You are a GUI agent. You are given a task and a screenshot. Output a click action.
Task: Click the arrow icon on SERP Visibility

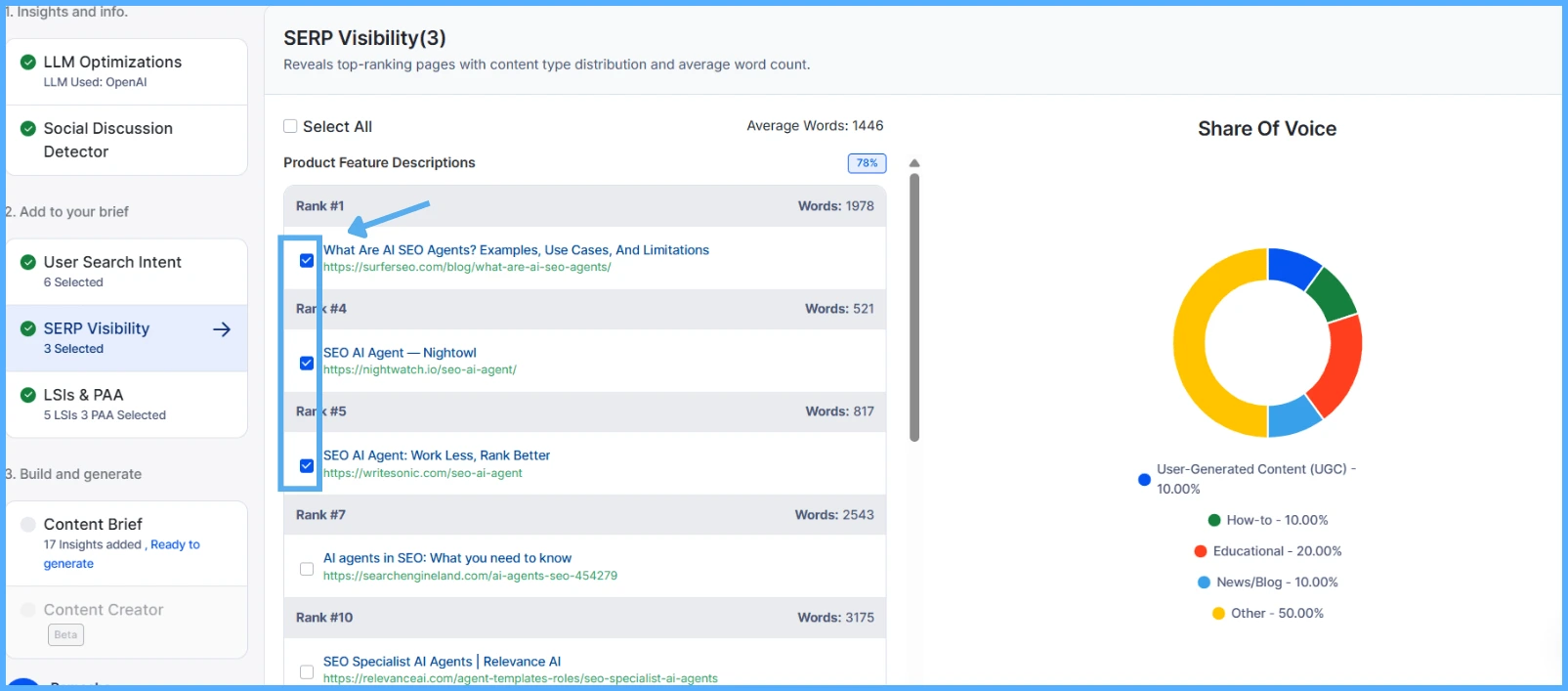(222, 329)
